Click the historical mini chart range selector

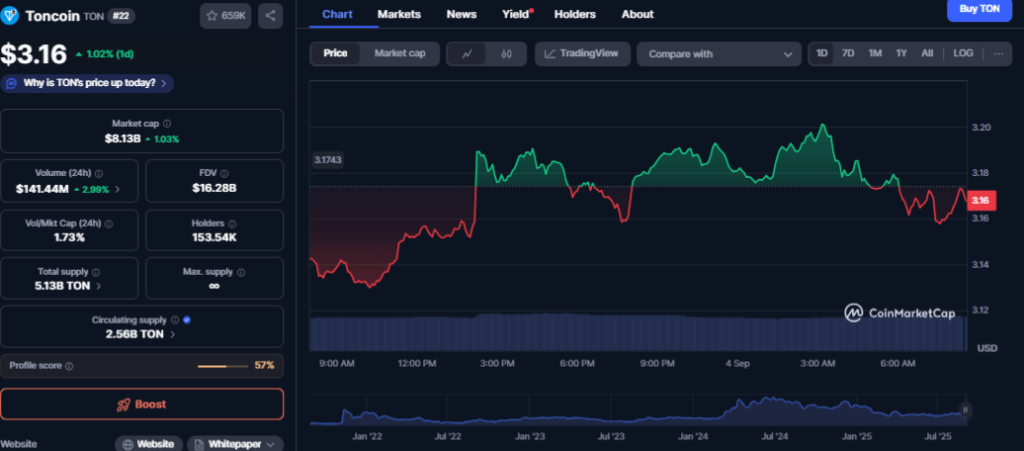pos(637,411)
